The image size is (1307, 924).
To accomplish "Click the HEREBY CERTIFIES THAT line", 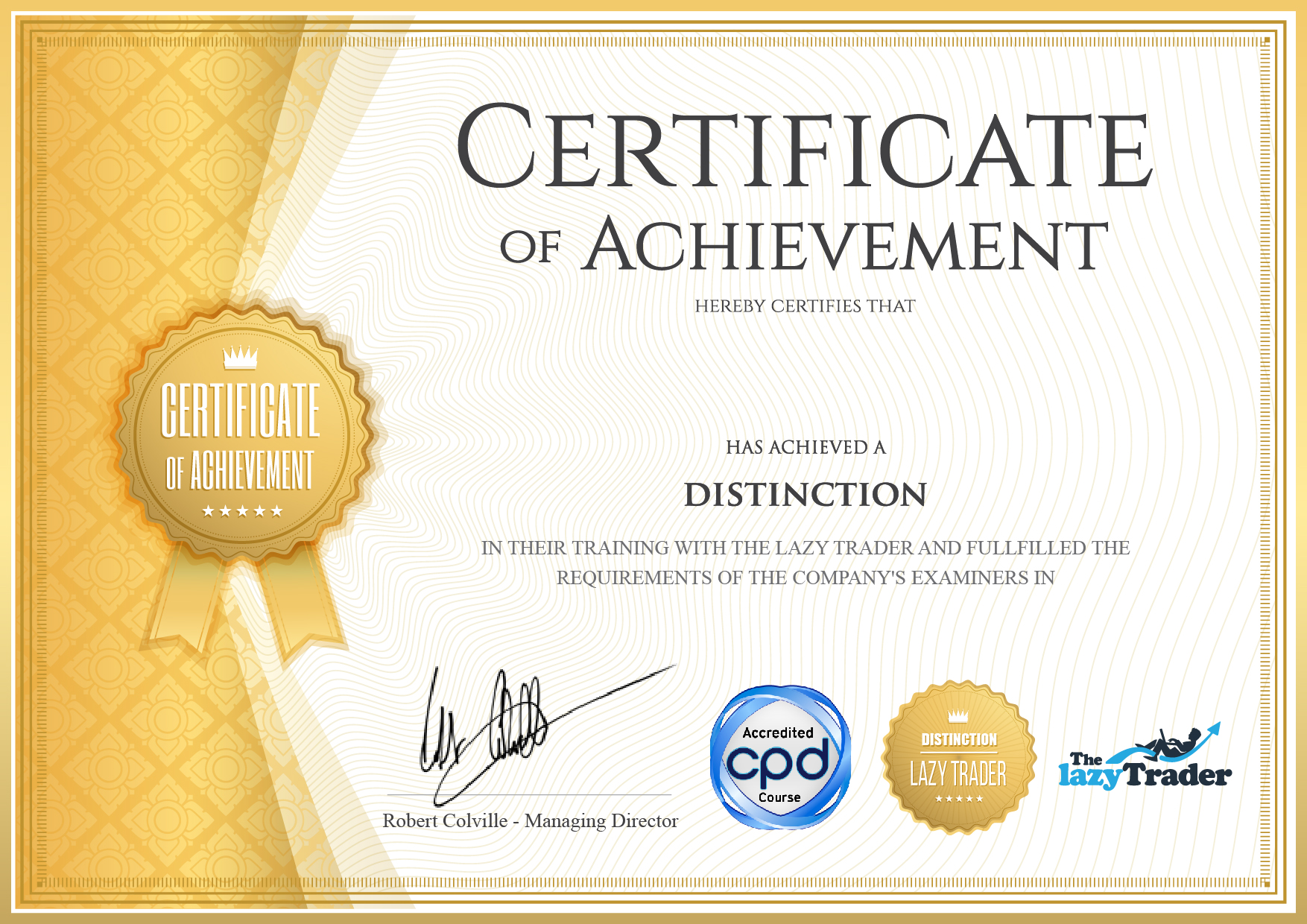I will (805, 306).
